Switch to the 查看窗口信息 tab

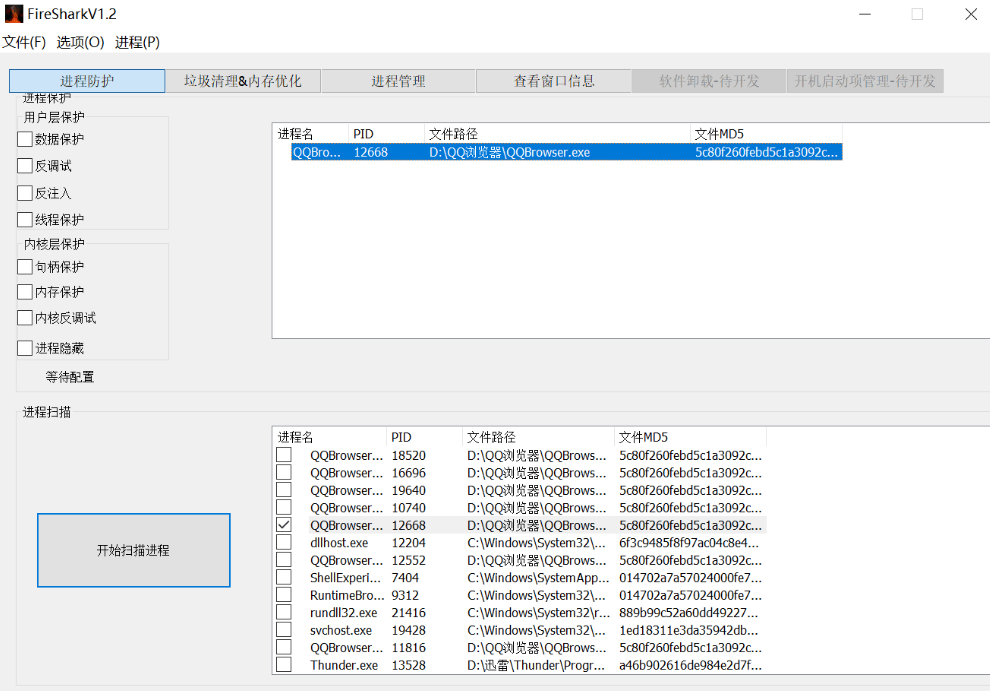click(x=554, y=81)
